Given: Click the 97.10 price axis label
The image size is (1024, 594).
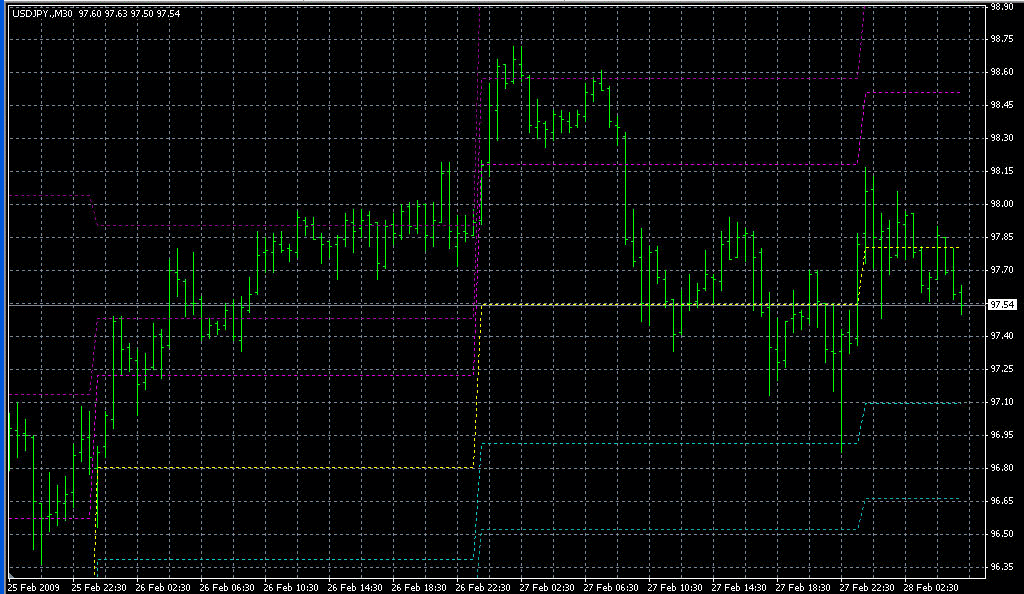Looking at the screenshot, I should (x=1000, y=402).
